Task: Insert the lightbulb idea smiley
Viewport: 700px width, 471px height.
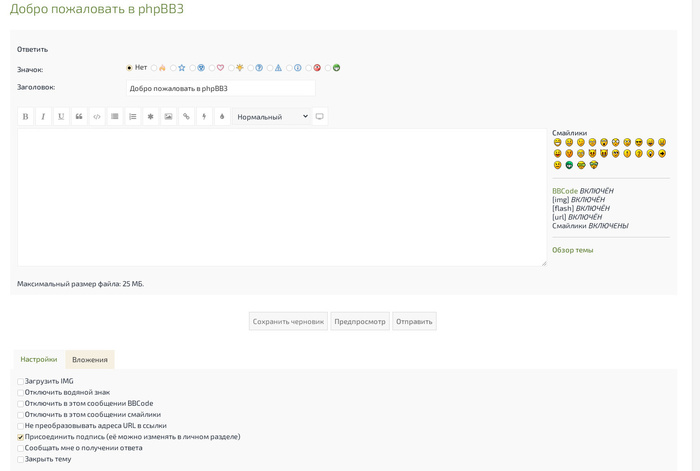Action: point(650,153)
